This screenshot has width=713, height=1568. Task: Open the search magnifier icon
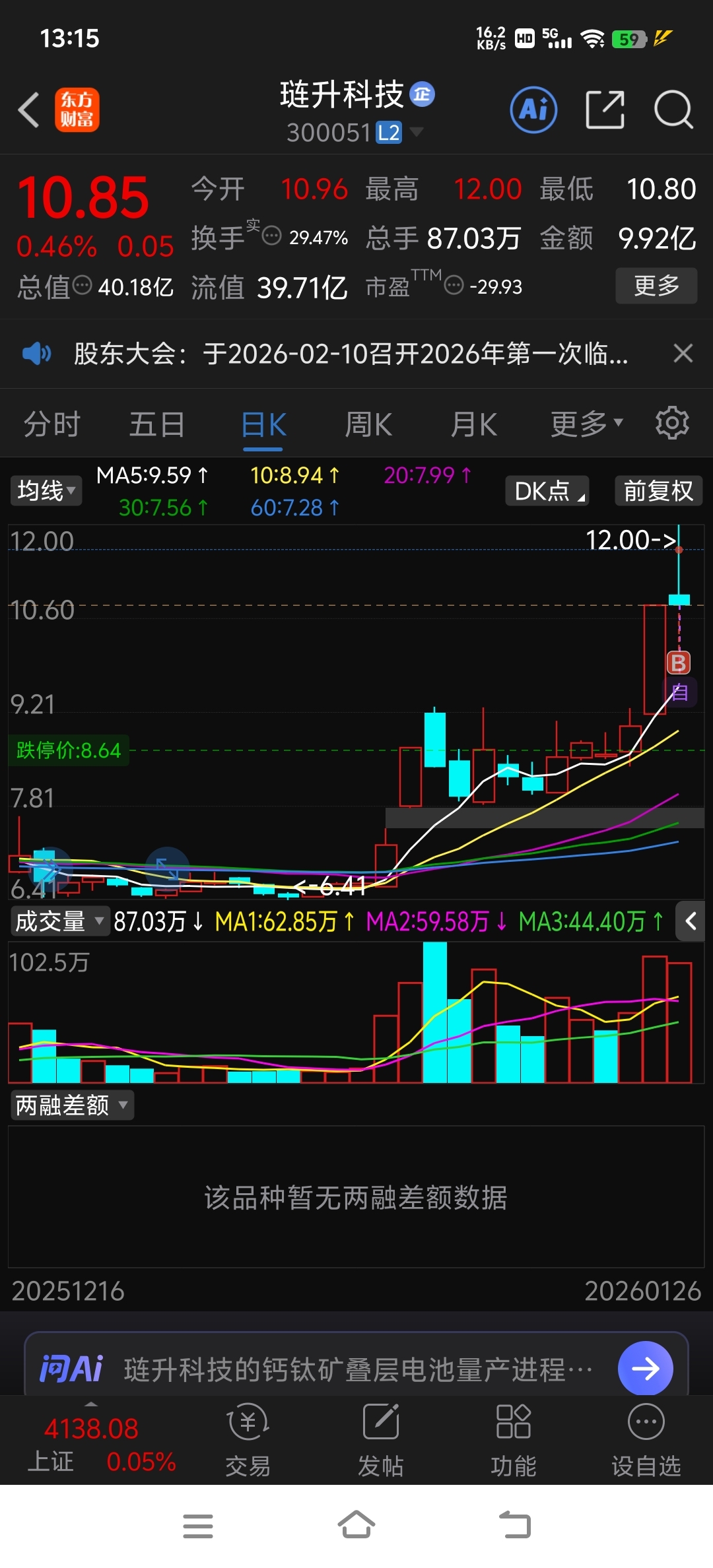pyautogui.click(x=673, y=110)
